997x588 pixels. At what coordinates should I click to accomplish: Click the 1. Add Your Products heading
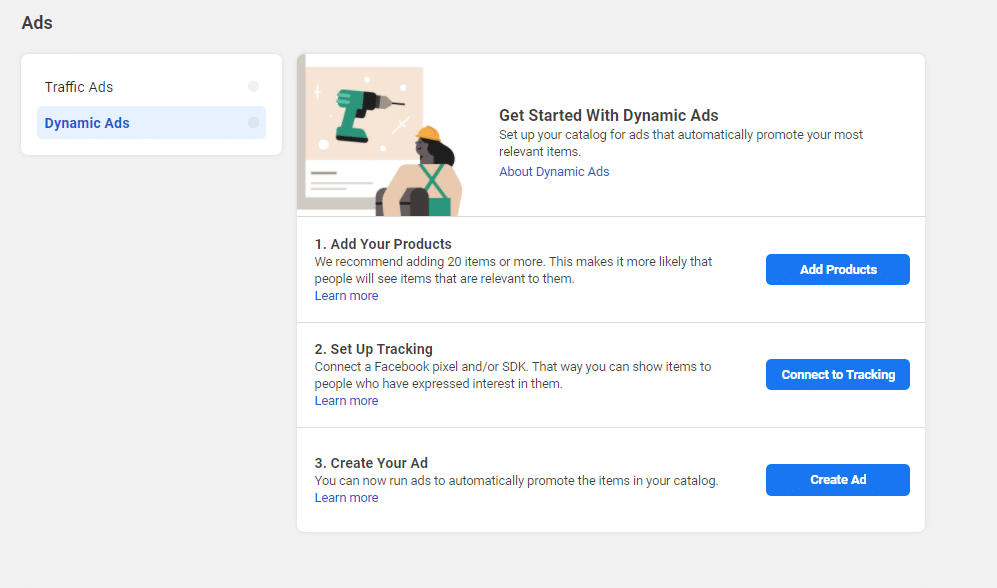coord(383,244)
